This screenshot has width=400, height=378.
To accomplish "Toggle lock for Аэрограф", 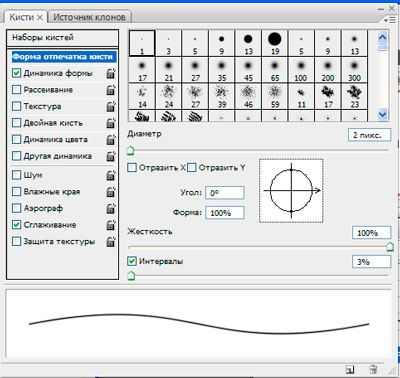I will point(111,209).
